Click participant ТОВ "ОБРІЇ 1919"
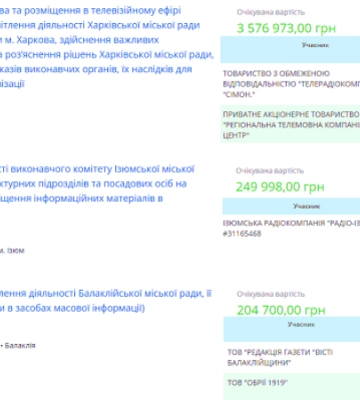Screen dimensions: 360x400 [257, 383]
